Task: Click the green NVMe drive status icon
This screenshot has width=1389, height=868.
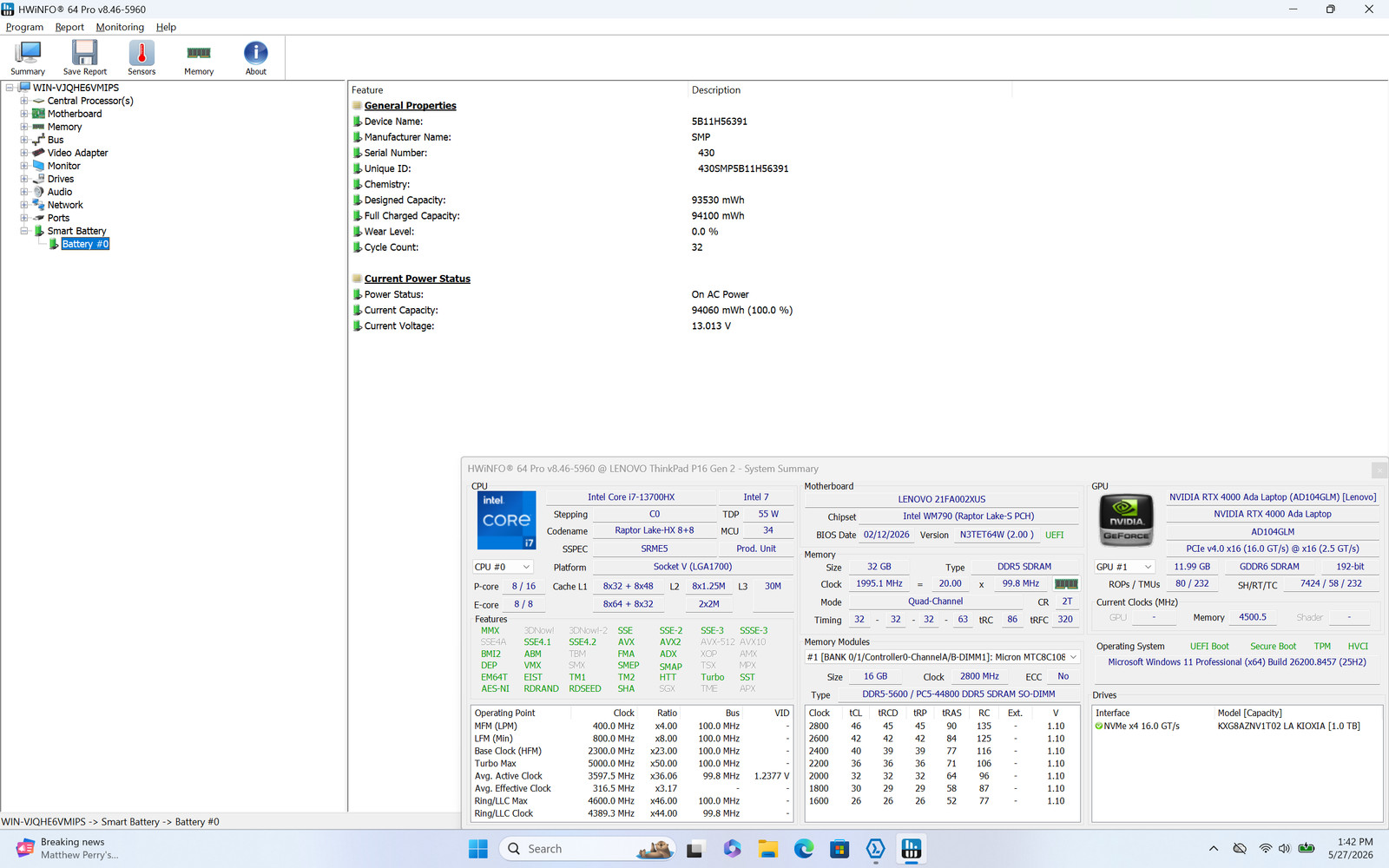Action: point(1099,727)
